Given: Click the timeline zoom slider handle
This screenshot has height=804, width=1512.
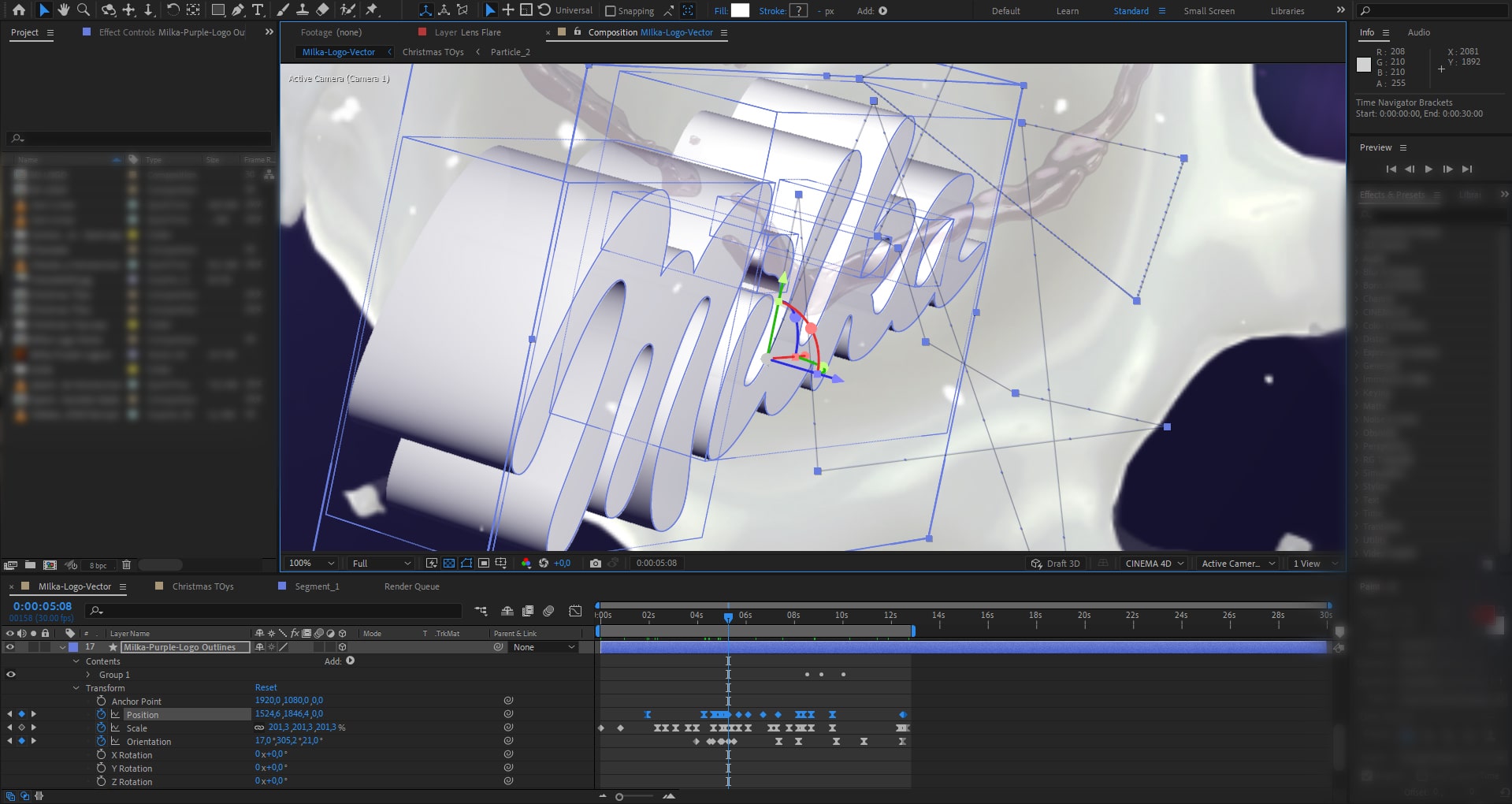Looking at the screenshot, I should (x=619, y=797).
